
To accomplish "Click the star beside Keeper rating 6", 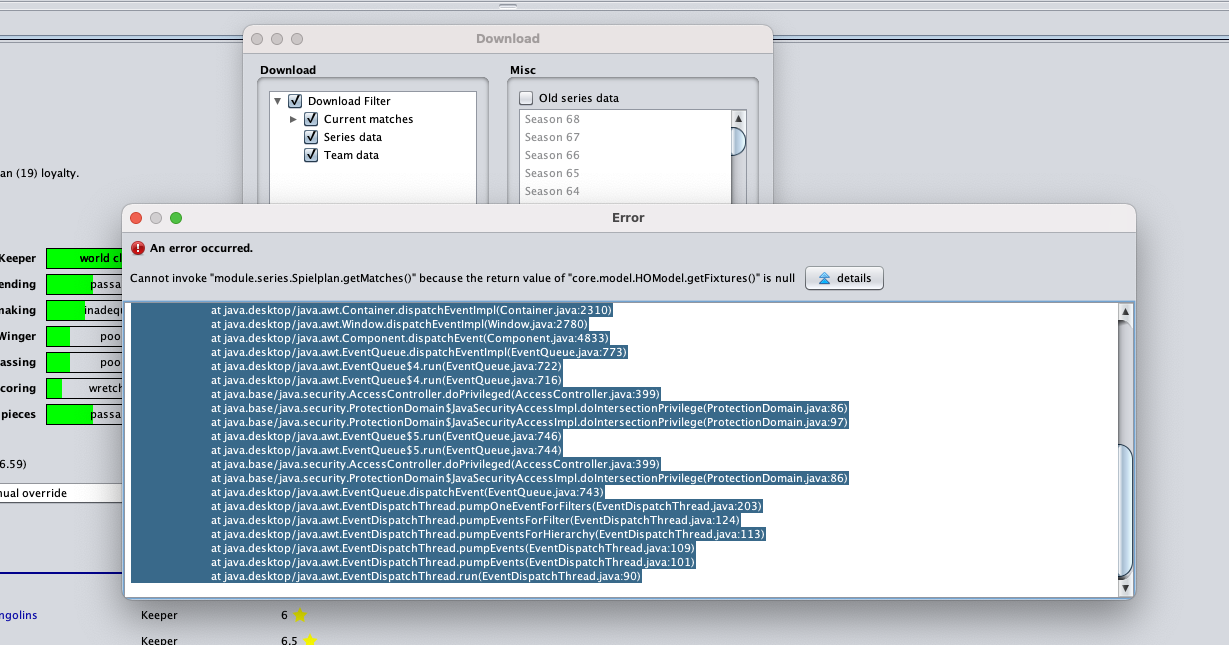I will click(x=298, y=615).
